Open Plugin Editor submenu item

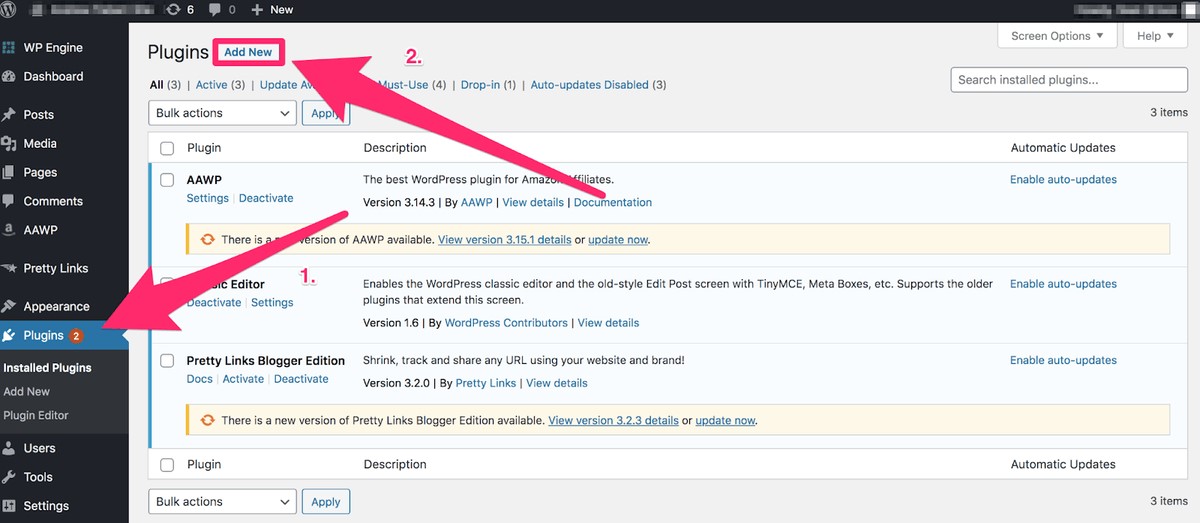[x=36, y=415]
